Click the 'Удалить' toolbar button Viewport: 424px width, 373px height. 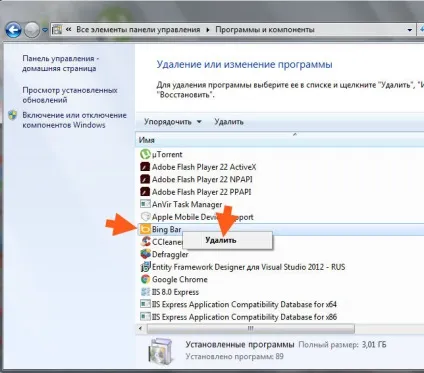[x=229, y=122]
